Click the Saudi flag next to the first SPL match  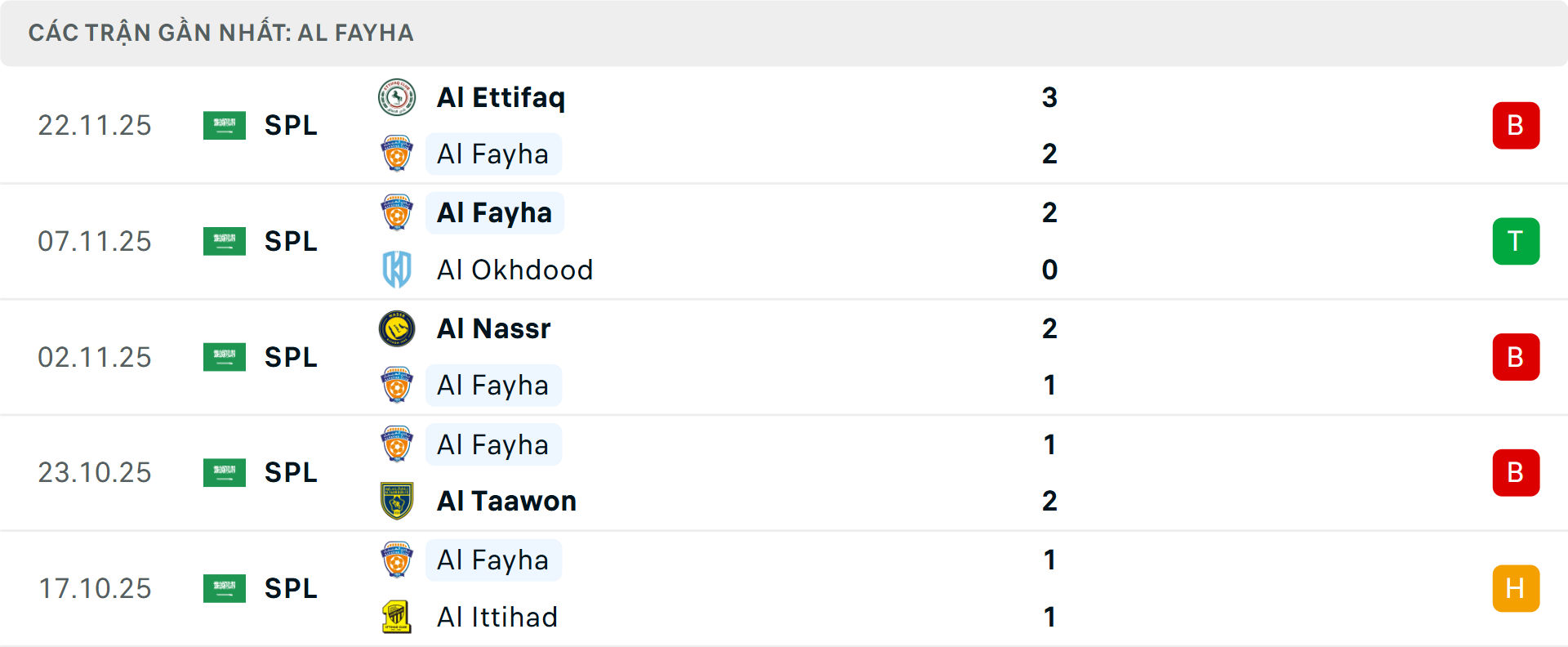pyautogui.click(x=224, y=125)
